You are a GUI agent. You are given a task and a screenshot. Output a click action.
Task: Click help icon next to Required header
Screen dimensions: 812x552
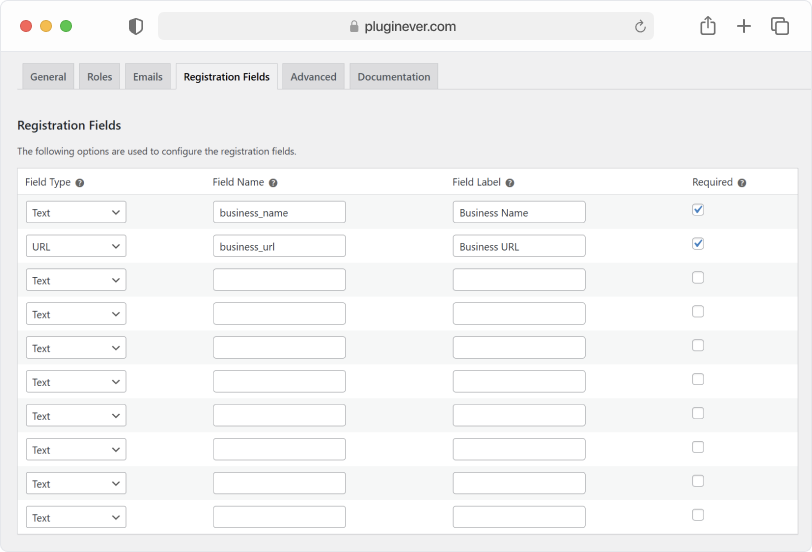[x=742, y=183]
